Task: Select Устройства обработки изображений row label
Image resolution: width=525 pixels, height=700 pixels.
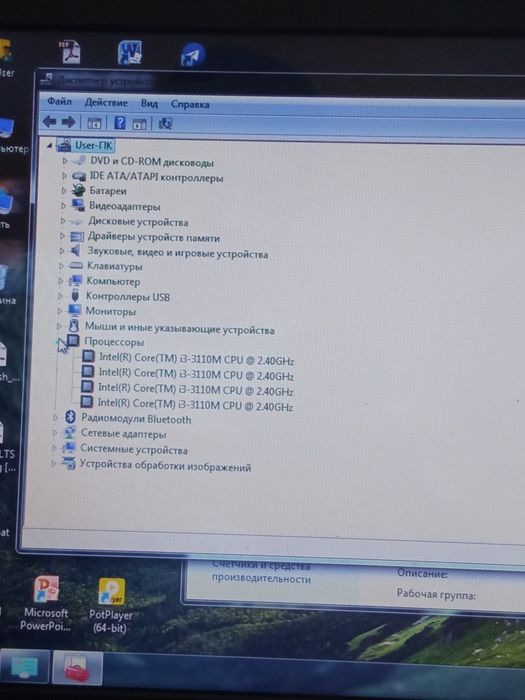Action: (x=165, y=466)
